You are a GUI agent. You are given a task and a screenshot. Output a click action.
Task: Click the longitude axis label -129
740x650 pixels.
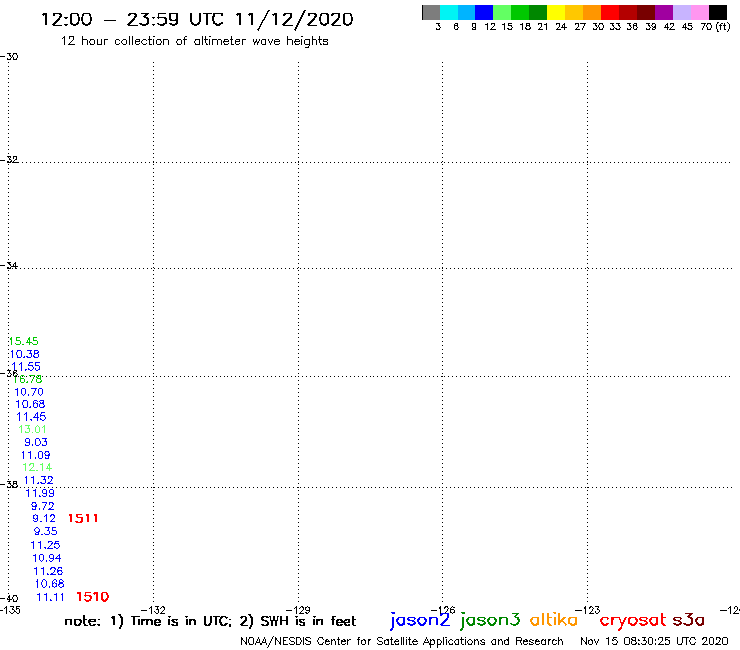(298, 610)
